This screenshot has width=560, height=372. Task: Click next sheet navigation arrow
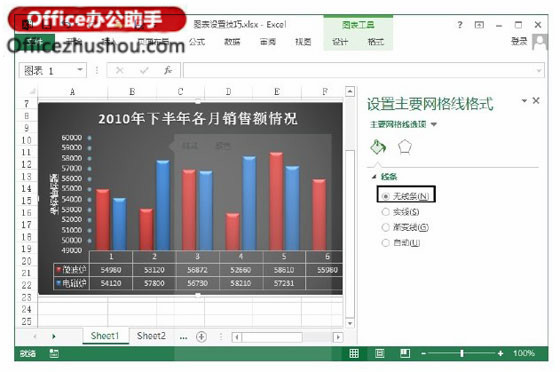coord(54,336)
